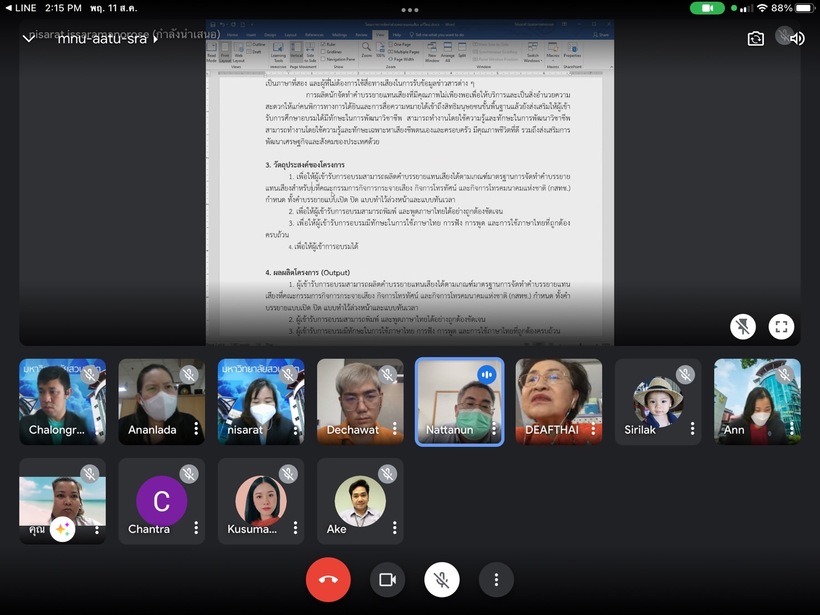Open the three-dot menu on Chantra's tile
The image size is (820, 615).
coord(195,529)
